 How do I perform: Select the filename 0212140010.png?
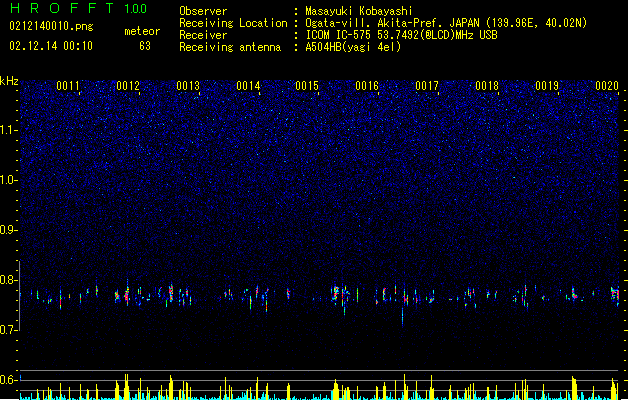(51, 26)
